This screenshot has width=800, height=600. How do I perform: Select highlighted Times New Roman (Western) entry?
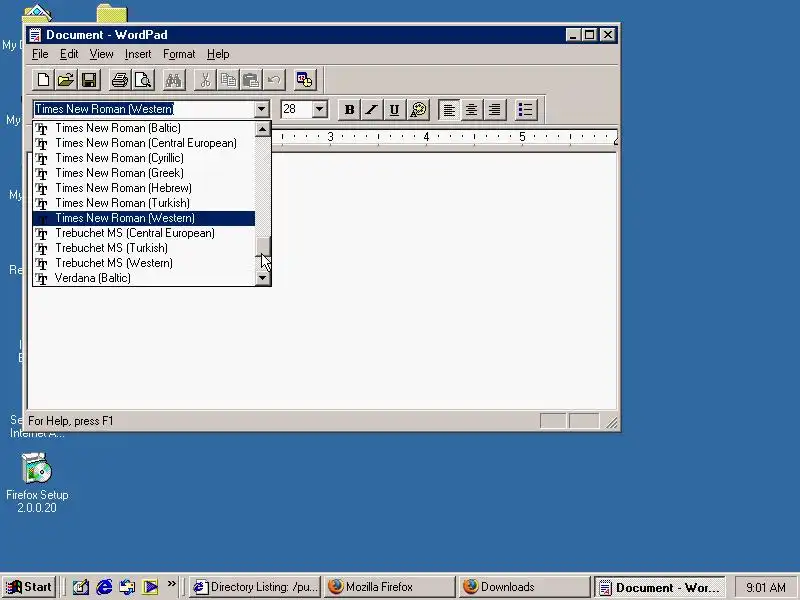144,218
